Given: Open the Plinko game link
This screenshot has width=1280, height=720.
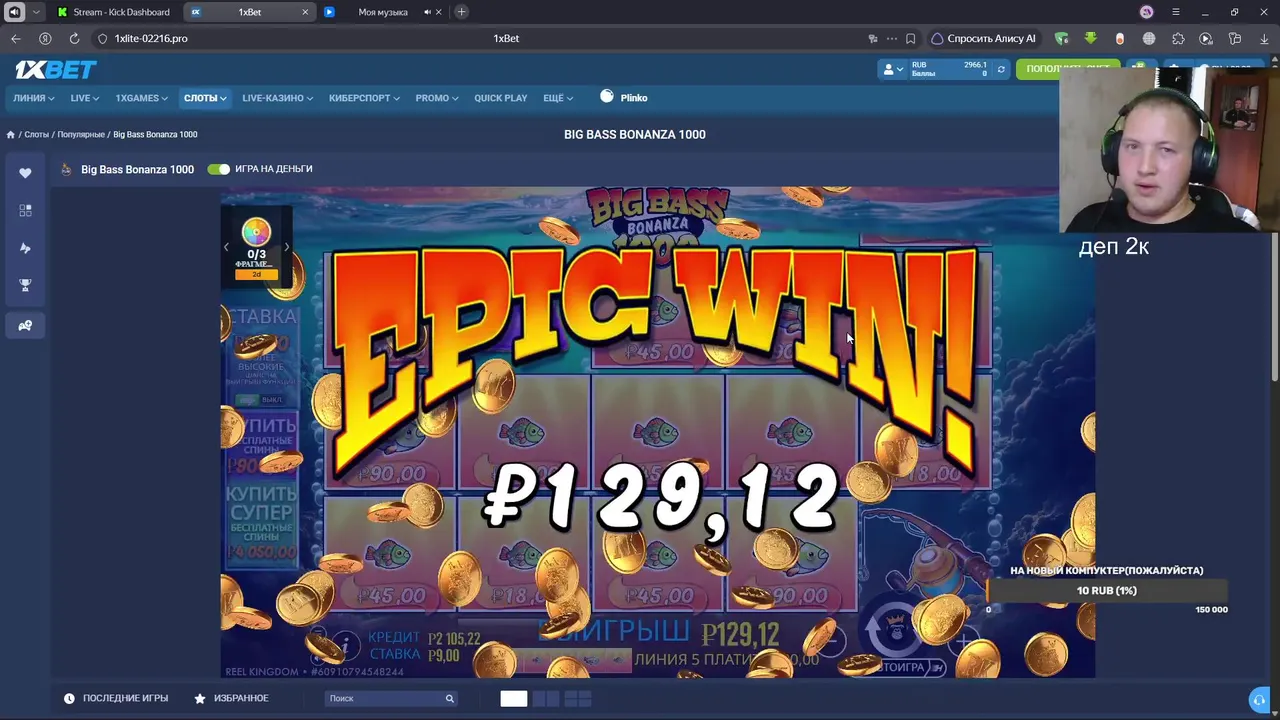Looking at the screenshot, I should point(624,97).
